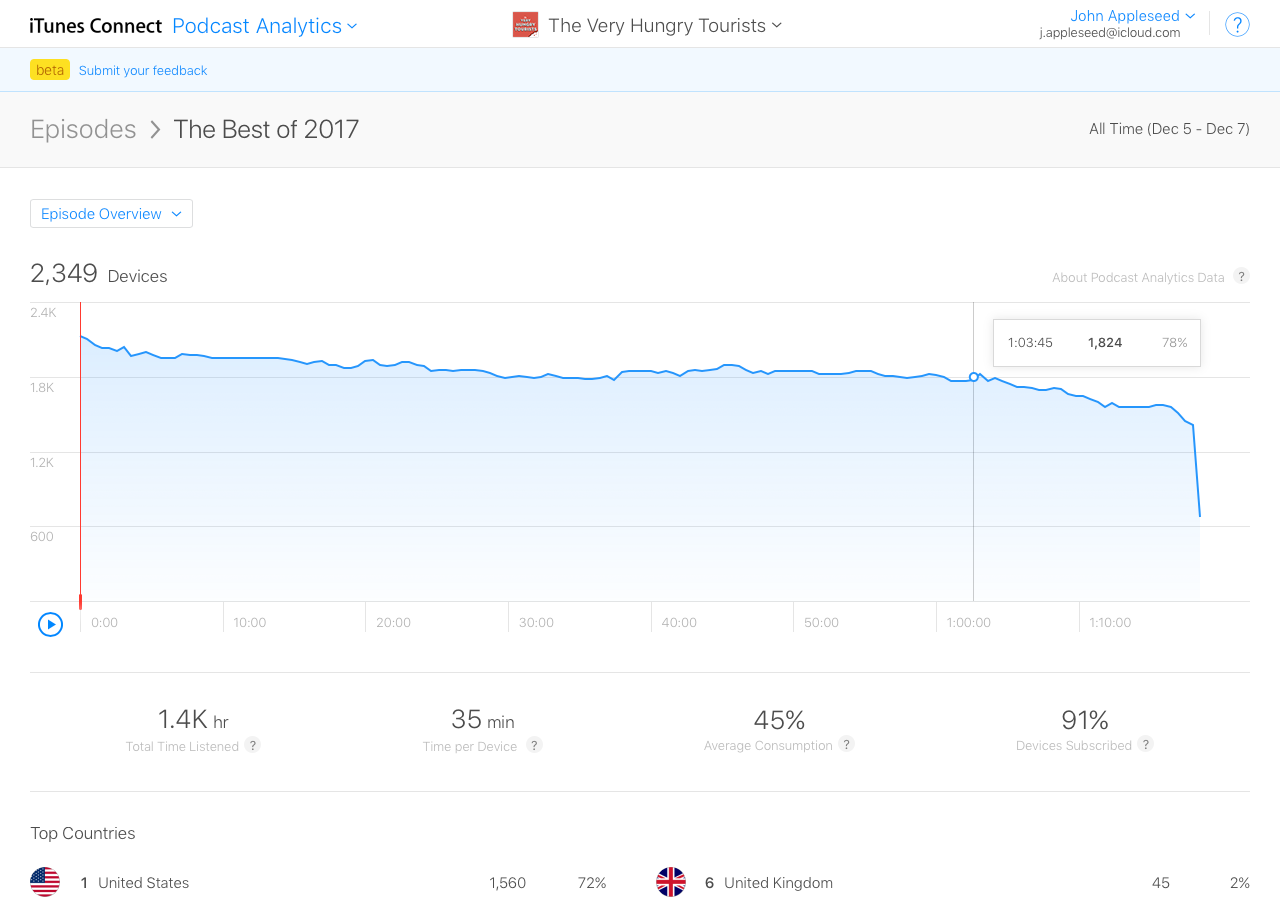This screenshot has height=900, width=1280.
Task: Play the episode audio timeline
Action: tap(50, 624)
